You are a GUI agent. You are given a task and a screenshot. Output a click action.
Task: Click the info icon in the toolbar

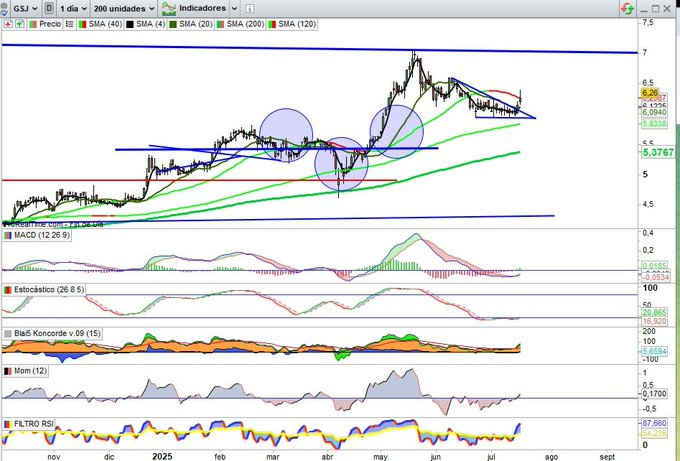250,8
